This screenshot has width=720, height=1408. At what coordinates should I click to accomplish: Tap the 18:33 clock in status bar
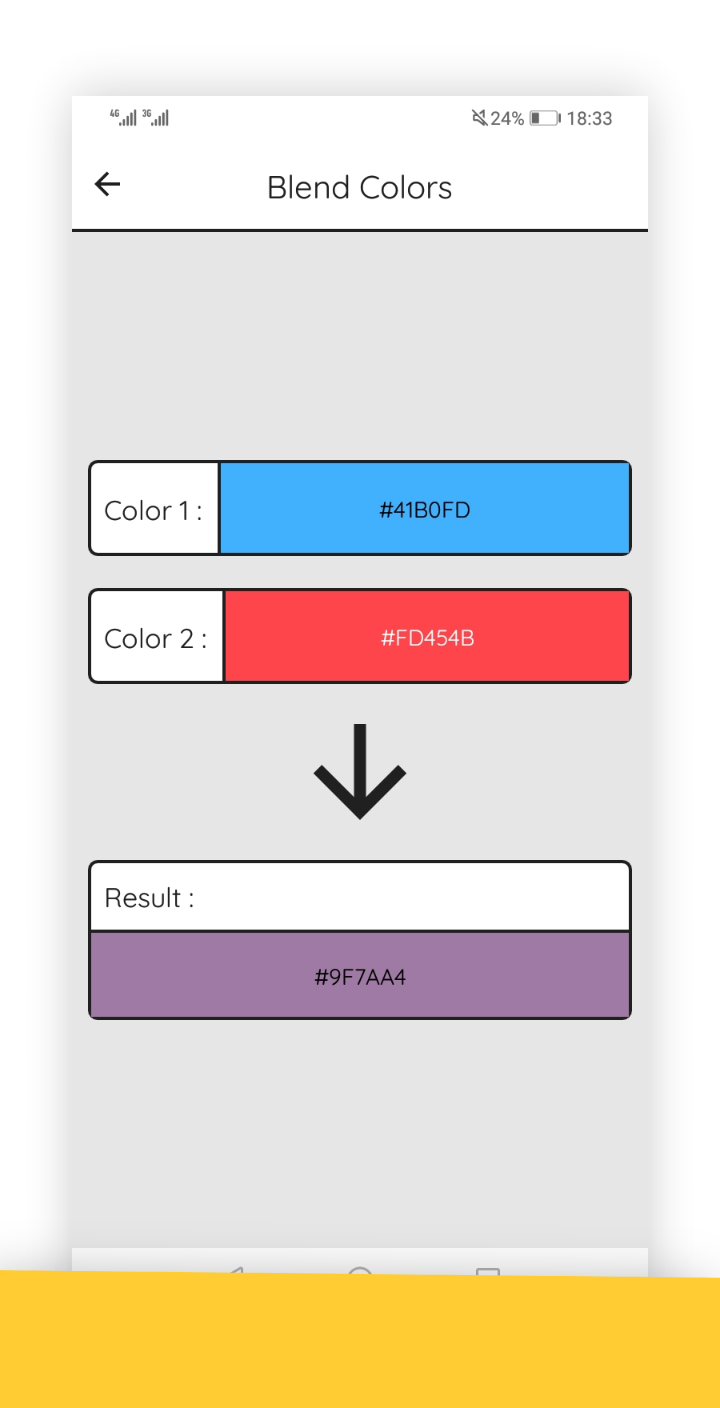click(x=589, y=118)
